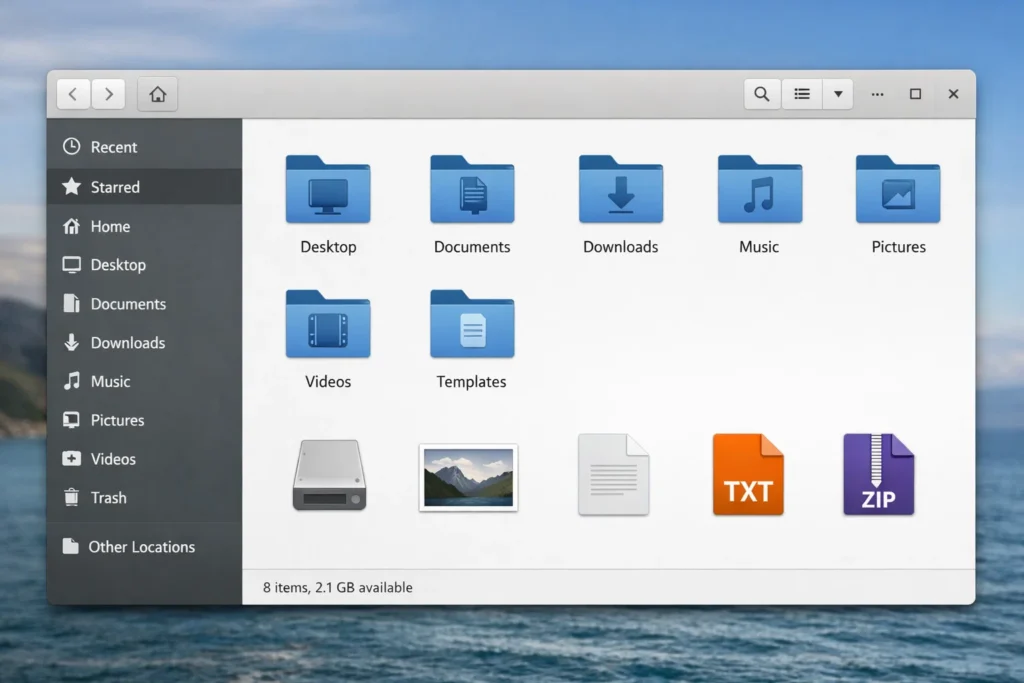
Task: Open Recent in the sidebar
Action: (x=113, y=147)
